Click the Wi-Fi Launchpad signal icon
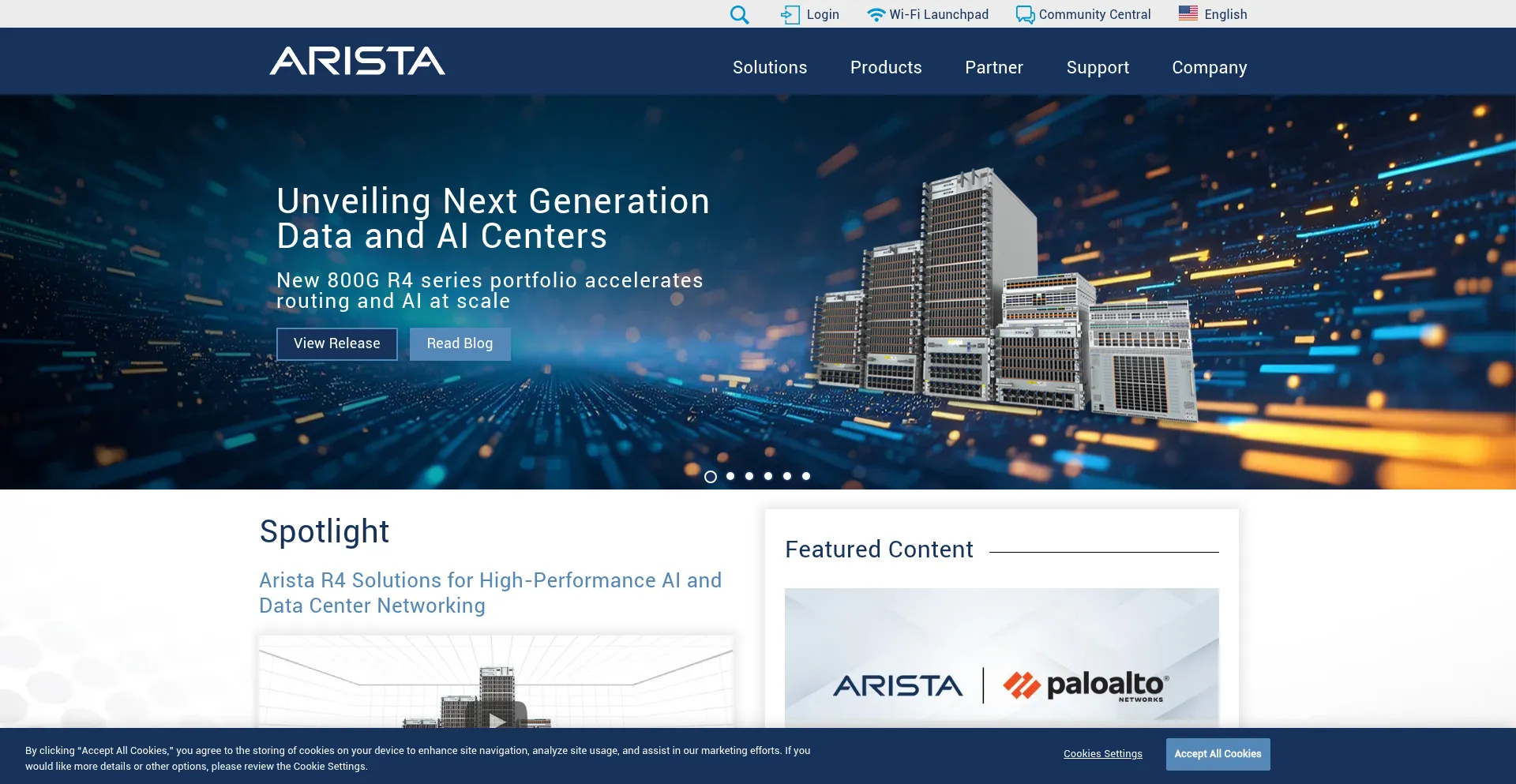The width and height of the screenshot is (1516, 784). (876, 14)
